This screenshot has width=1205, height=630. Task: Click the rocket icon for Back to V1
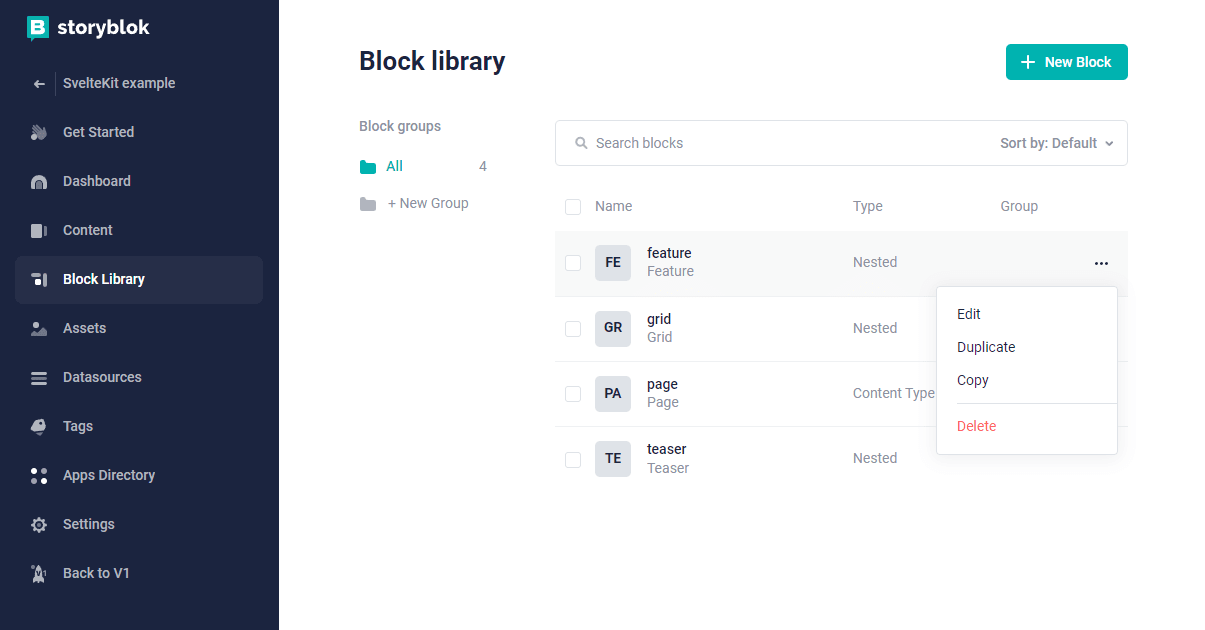click(x=37, y=573)
